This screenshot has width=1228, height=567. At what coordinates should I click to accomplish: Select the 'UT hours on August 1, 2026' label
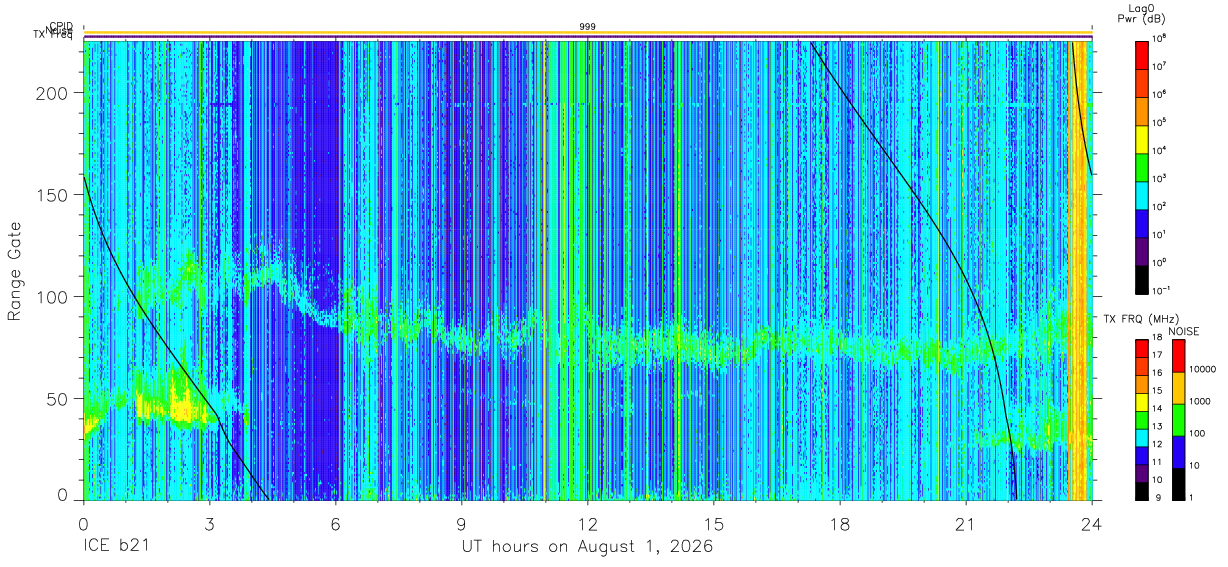[x=587, y=547]
